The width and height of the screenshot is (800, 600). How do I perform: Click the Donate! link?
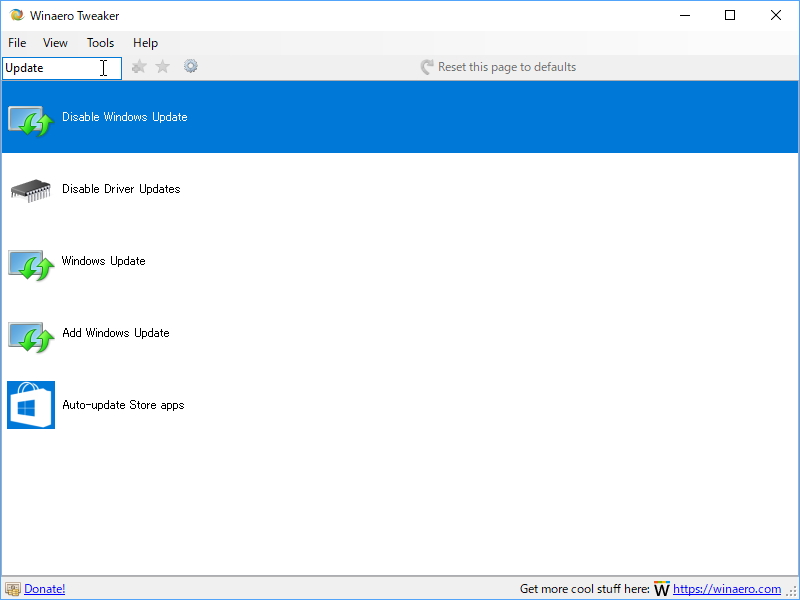(x=45, y=589)
